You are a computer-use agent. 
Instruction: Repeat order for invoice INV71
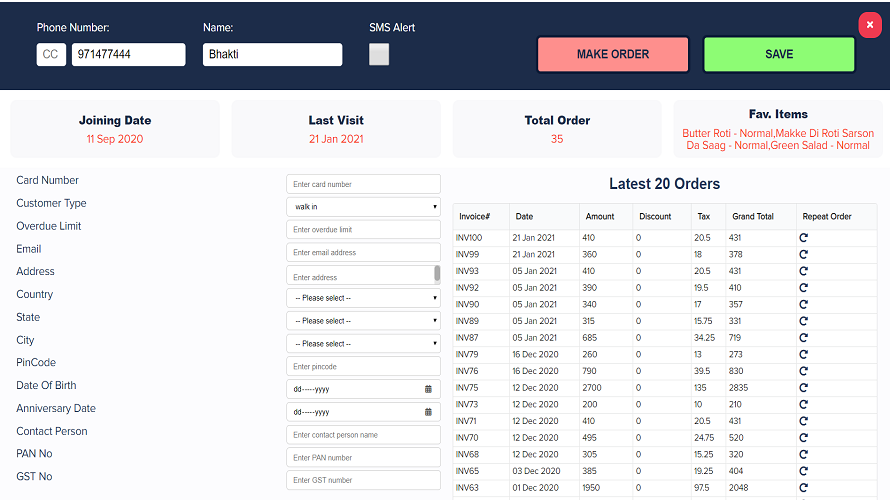tap(803, 421)
